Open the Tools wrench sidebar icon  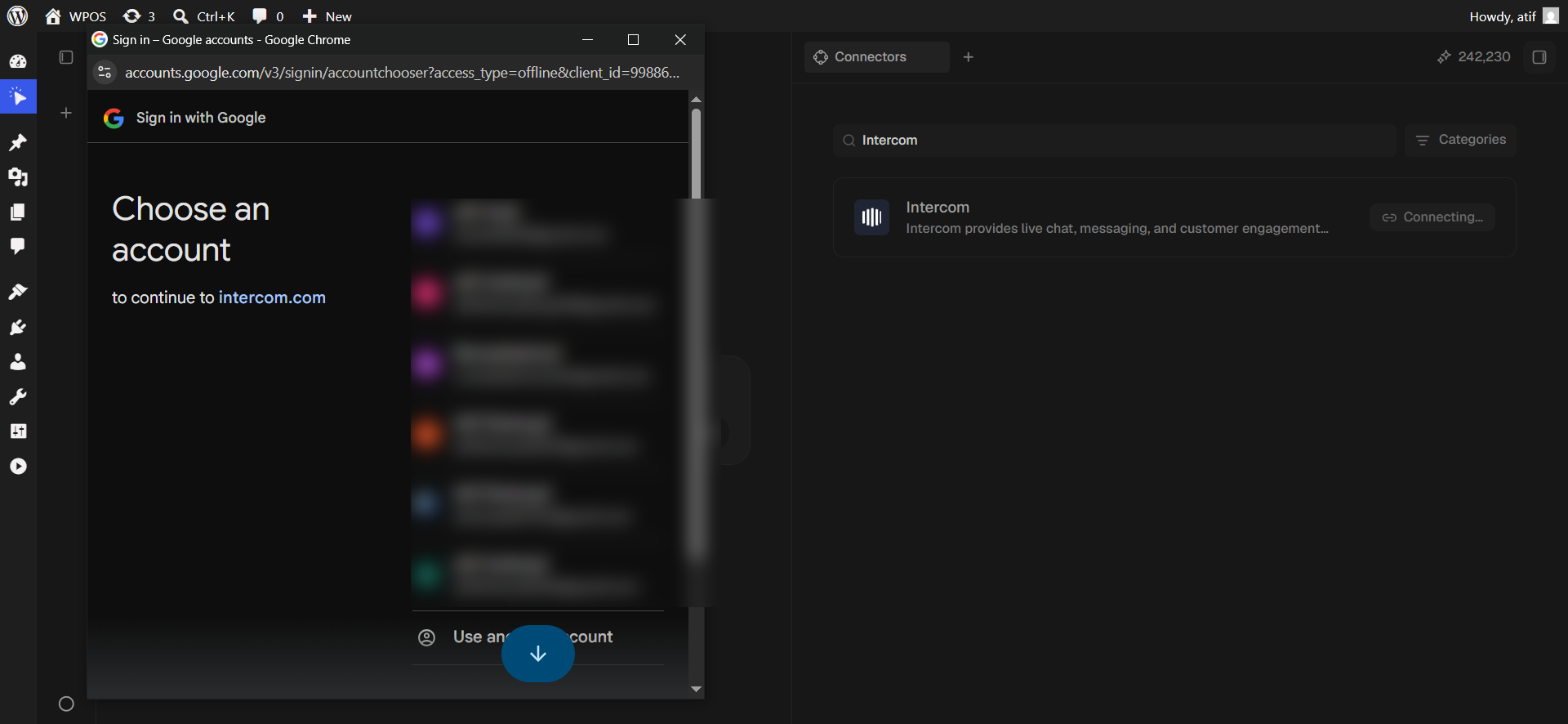pos(18,396)
